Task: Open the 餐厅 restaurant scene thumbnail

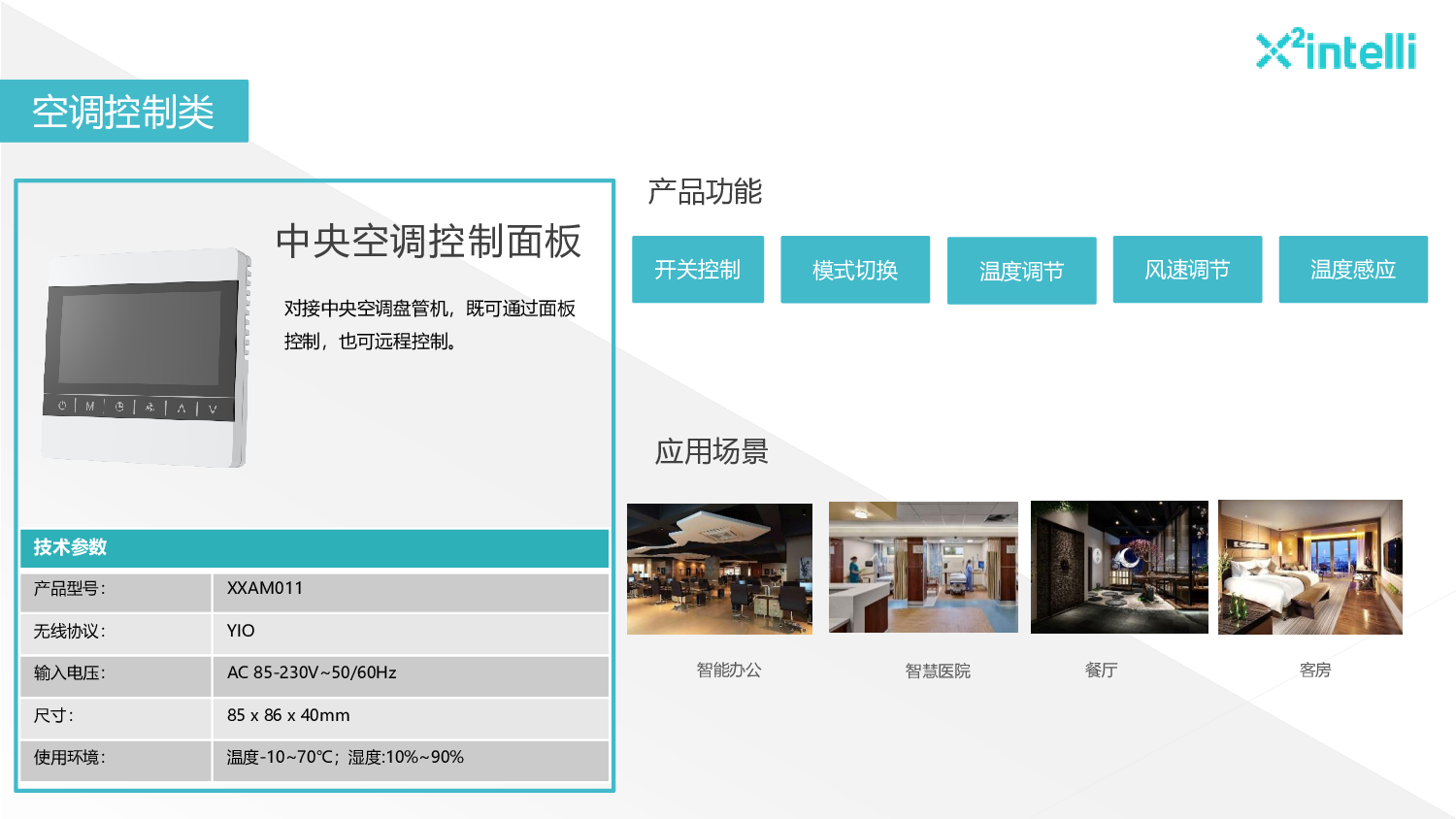Action: 1119,568
